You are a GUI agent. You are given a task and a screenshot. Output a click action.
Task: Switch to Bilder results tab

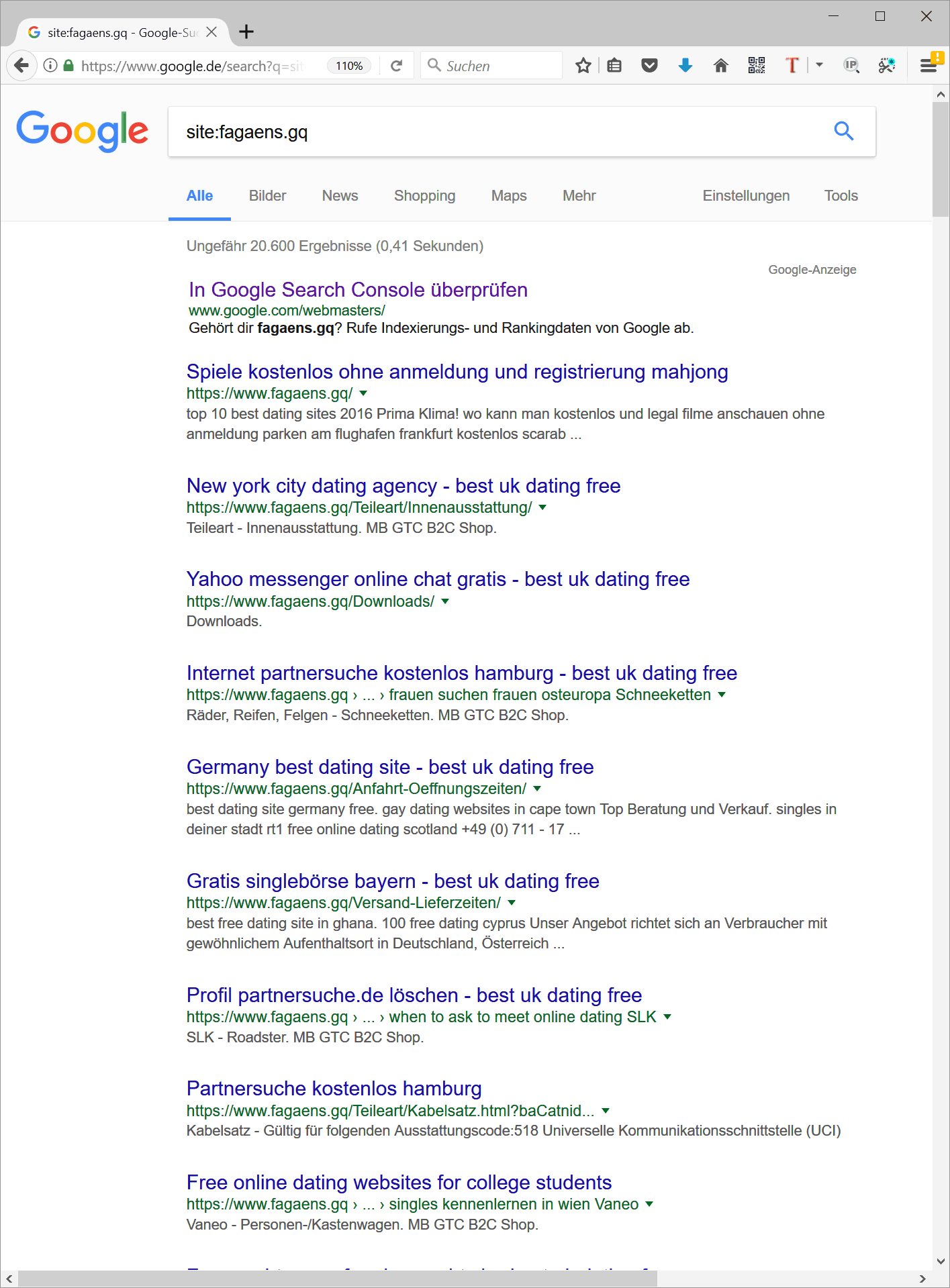267,196
